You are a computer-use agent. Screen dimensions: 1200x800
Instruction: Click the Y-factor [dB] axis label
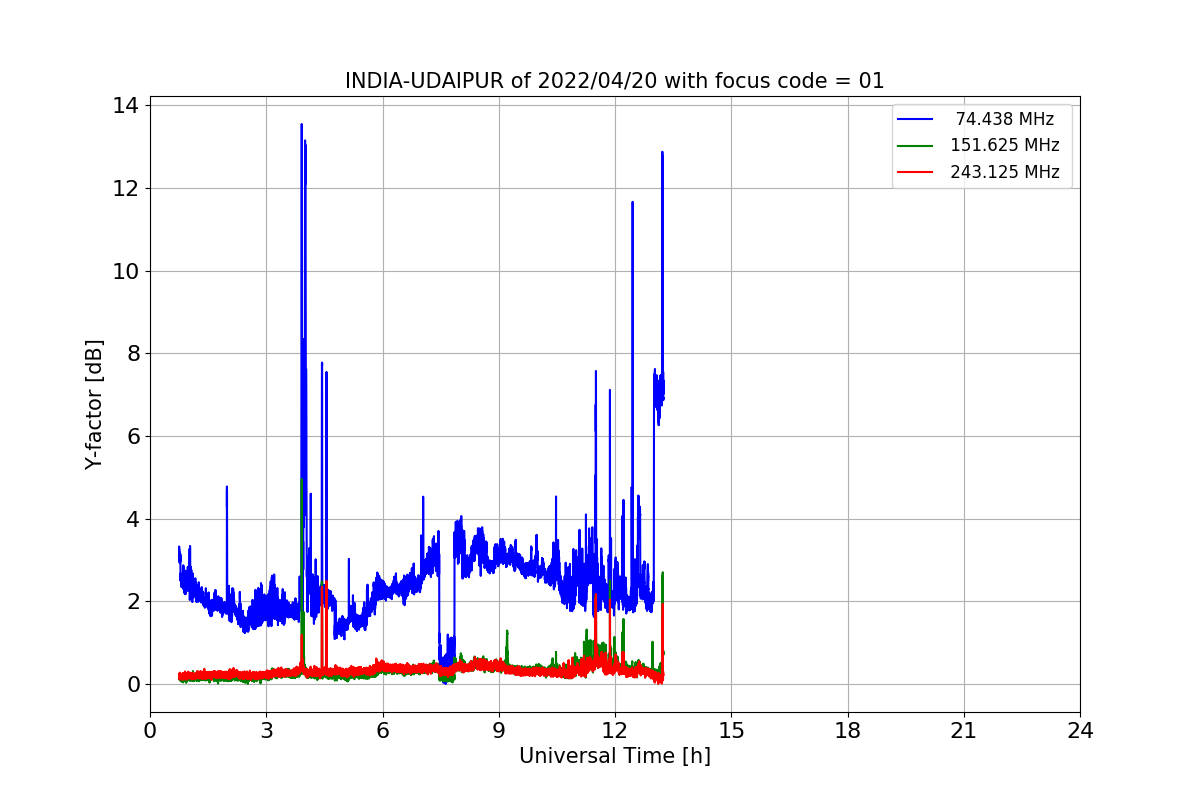click(94, 404)
